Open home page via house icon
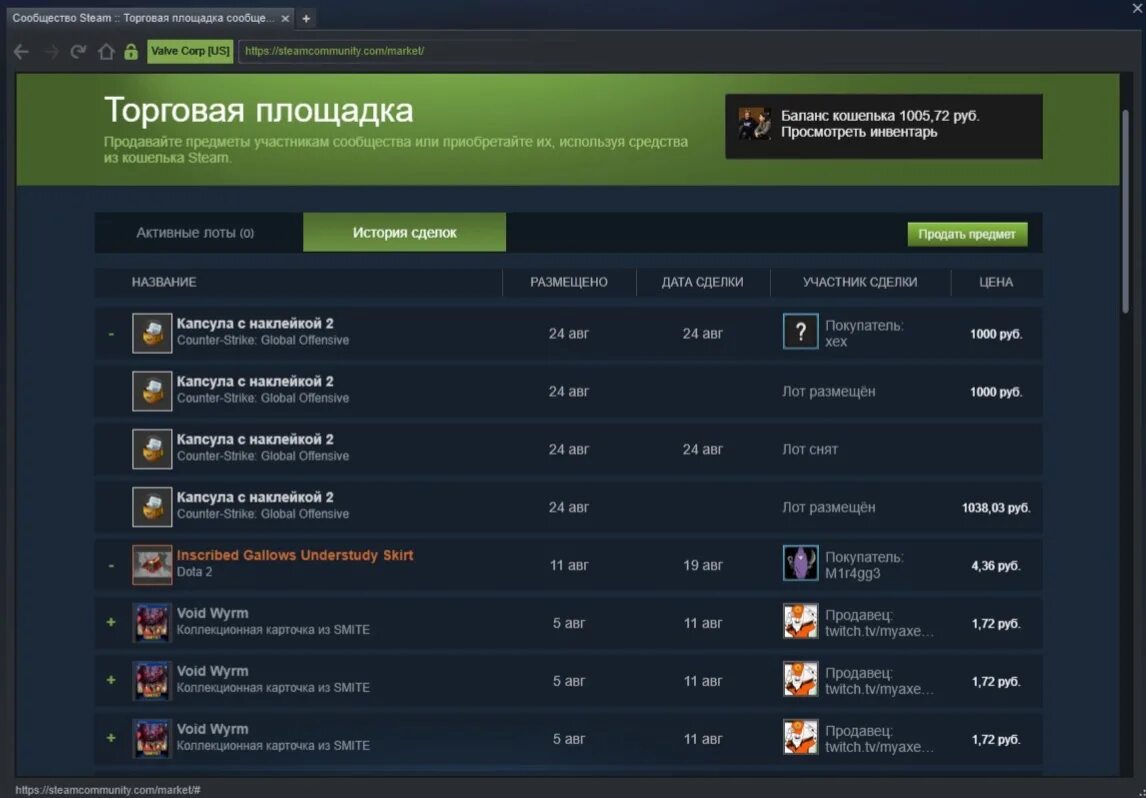 (x=106, y=52)
